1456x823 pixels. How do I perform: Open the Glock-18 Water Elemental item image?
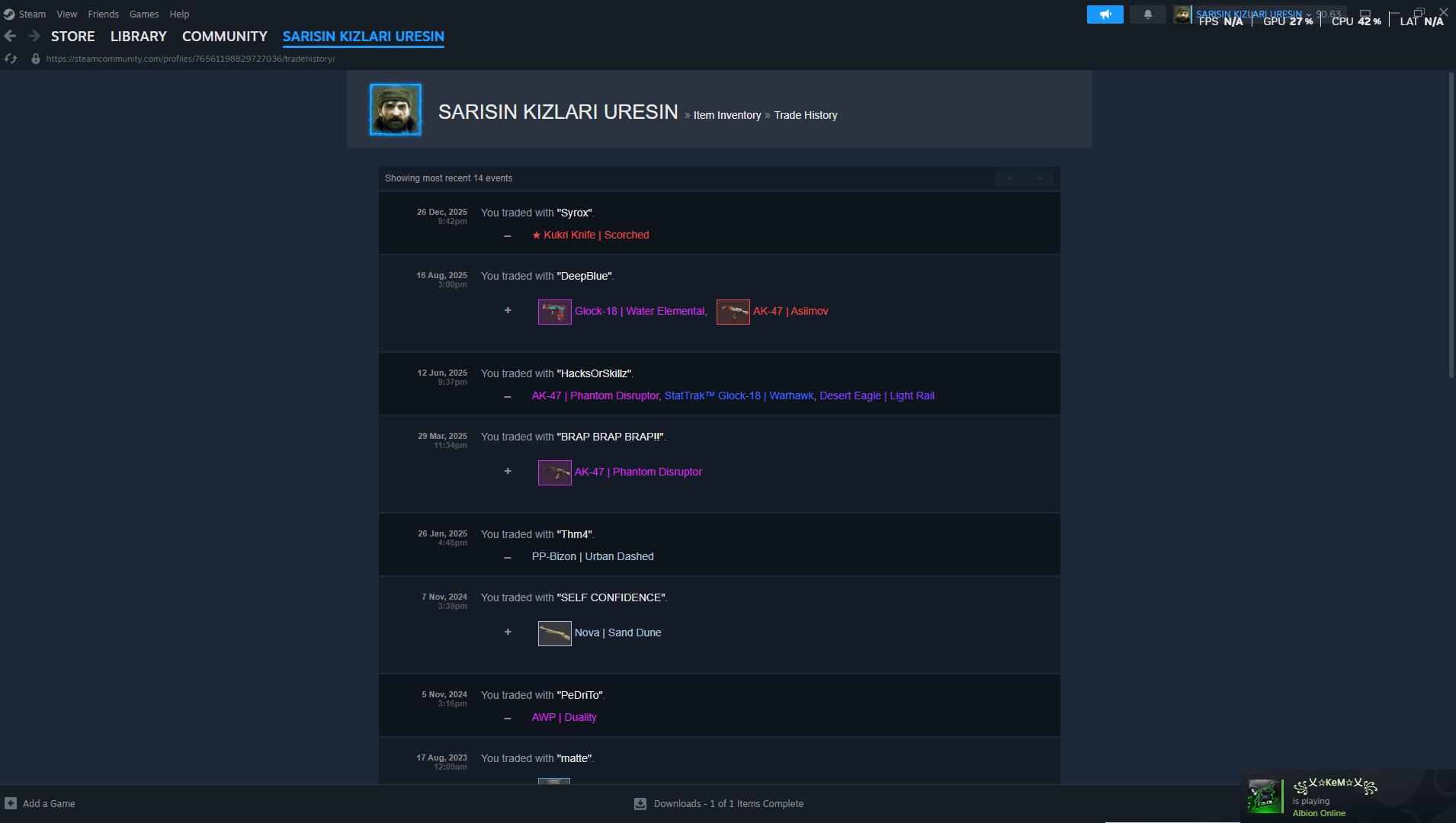pyautogui.click(x=554, y=312)
